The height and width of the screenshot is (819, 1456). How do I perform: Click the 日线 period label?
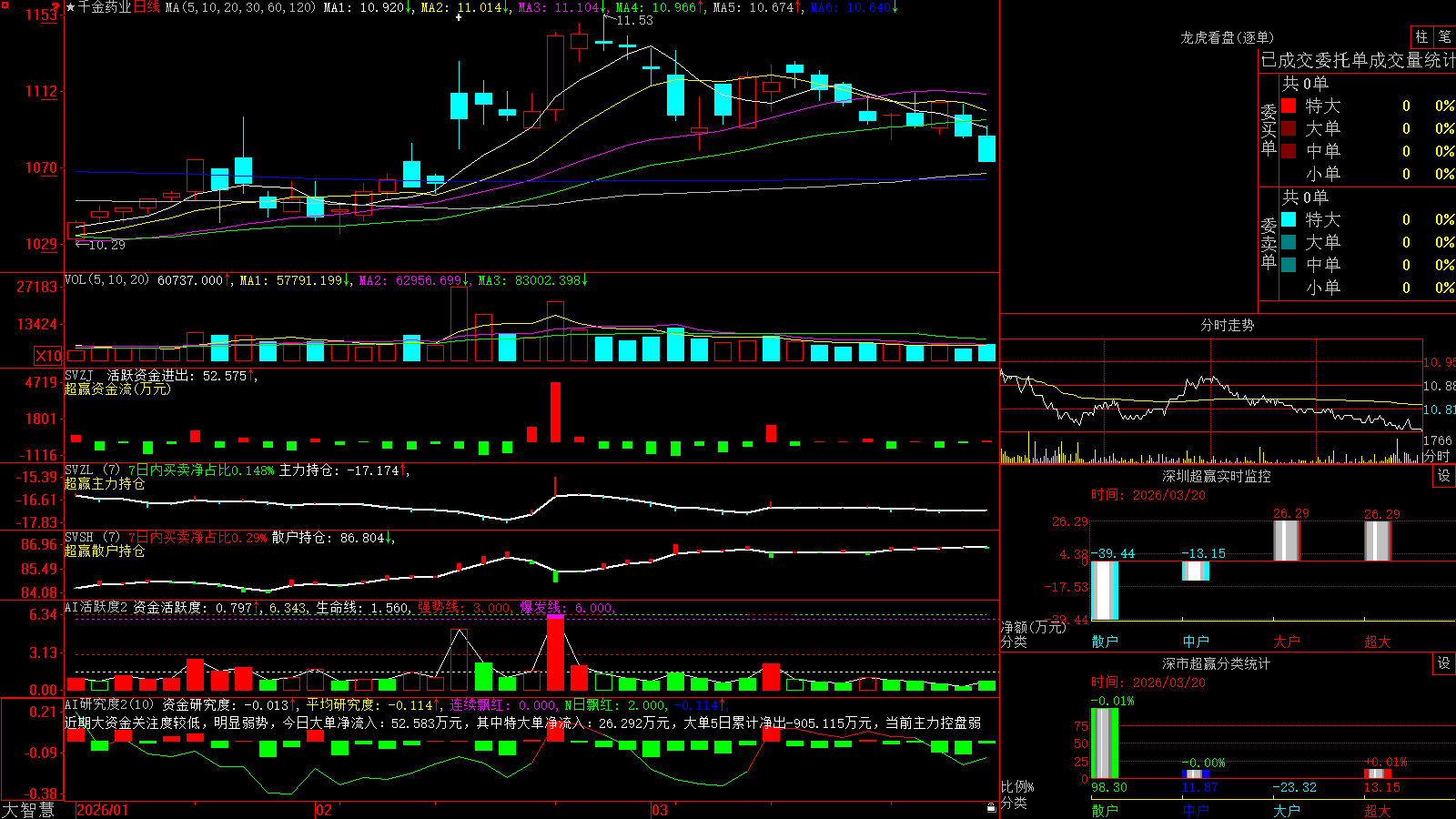pos(147,7)
